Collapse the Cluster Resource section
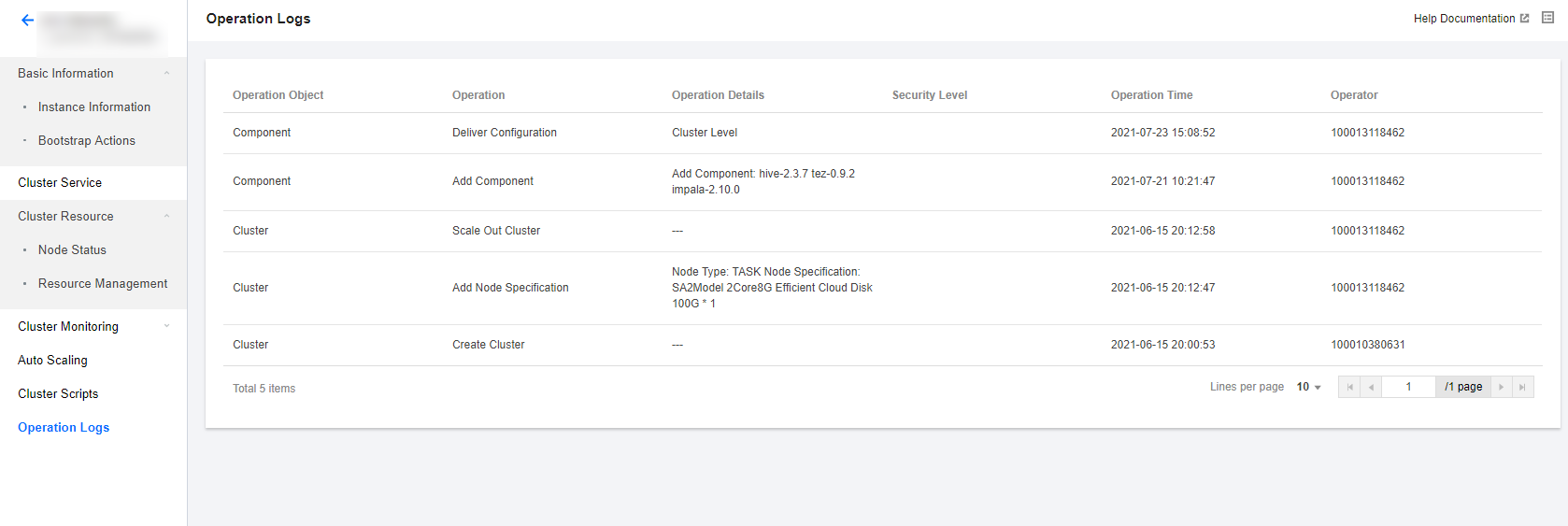The width and height of the screenshot is (1568, 526). (x=167, y=216)
